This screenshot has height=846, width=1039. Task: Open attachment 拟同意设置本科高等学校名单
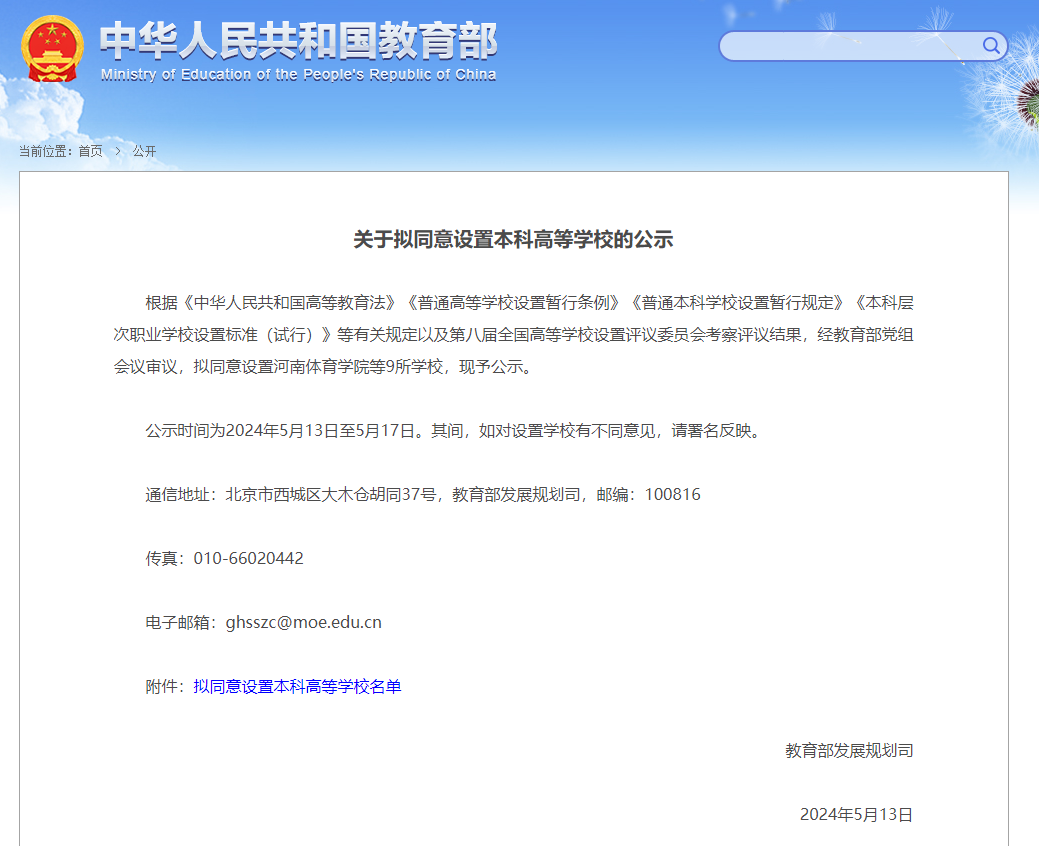297,686
